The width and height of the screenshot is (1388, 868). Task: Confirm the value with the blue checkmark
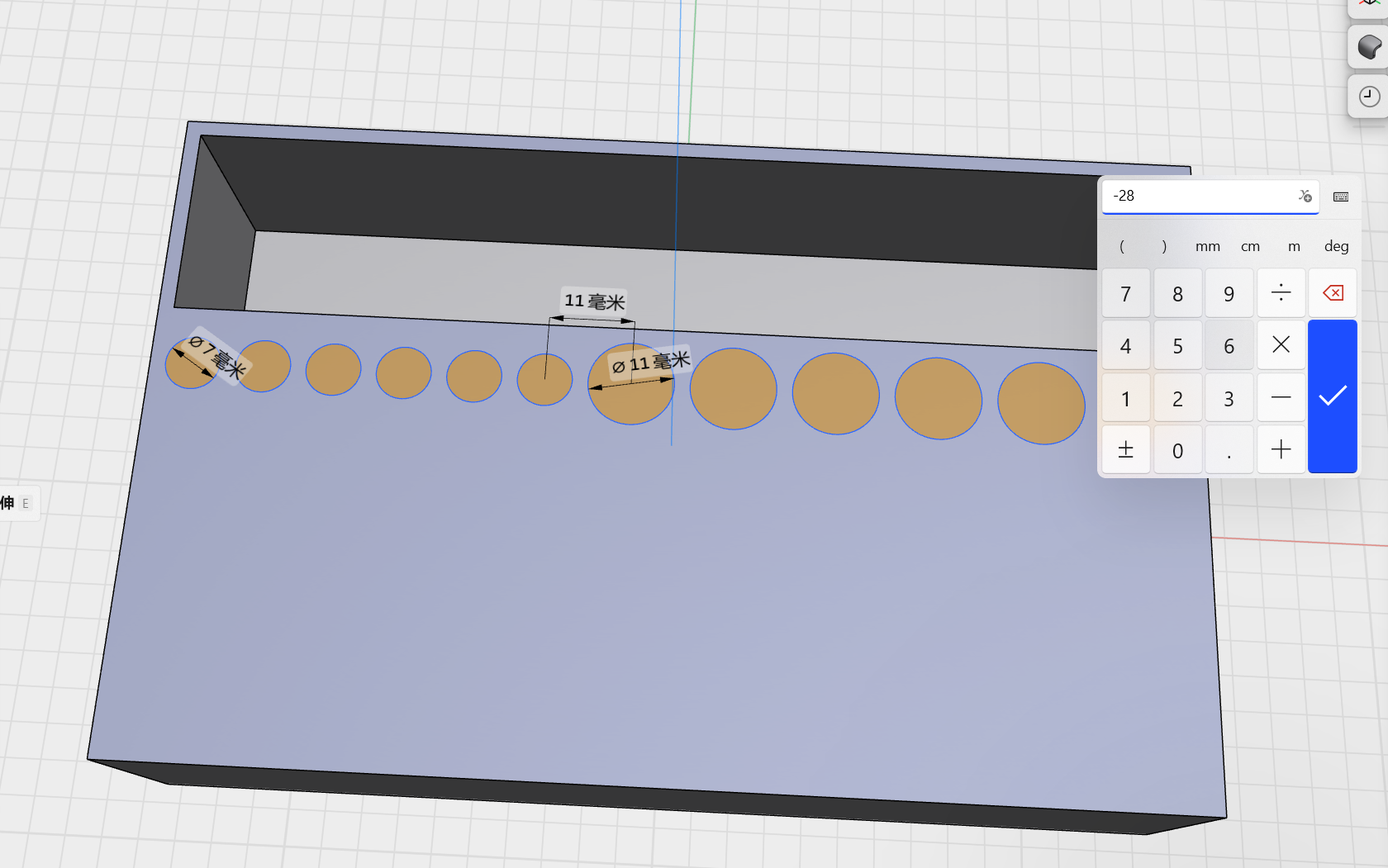[x=1333, y=396]
